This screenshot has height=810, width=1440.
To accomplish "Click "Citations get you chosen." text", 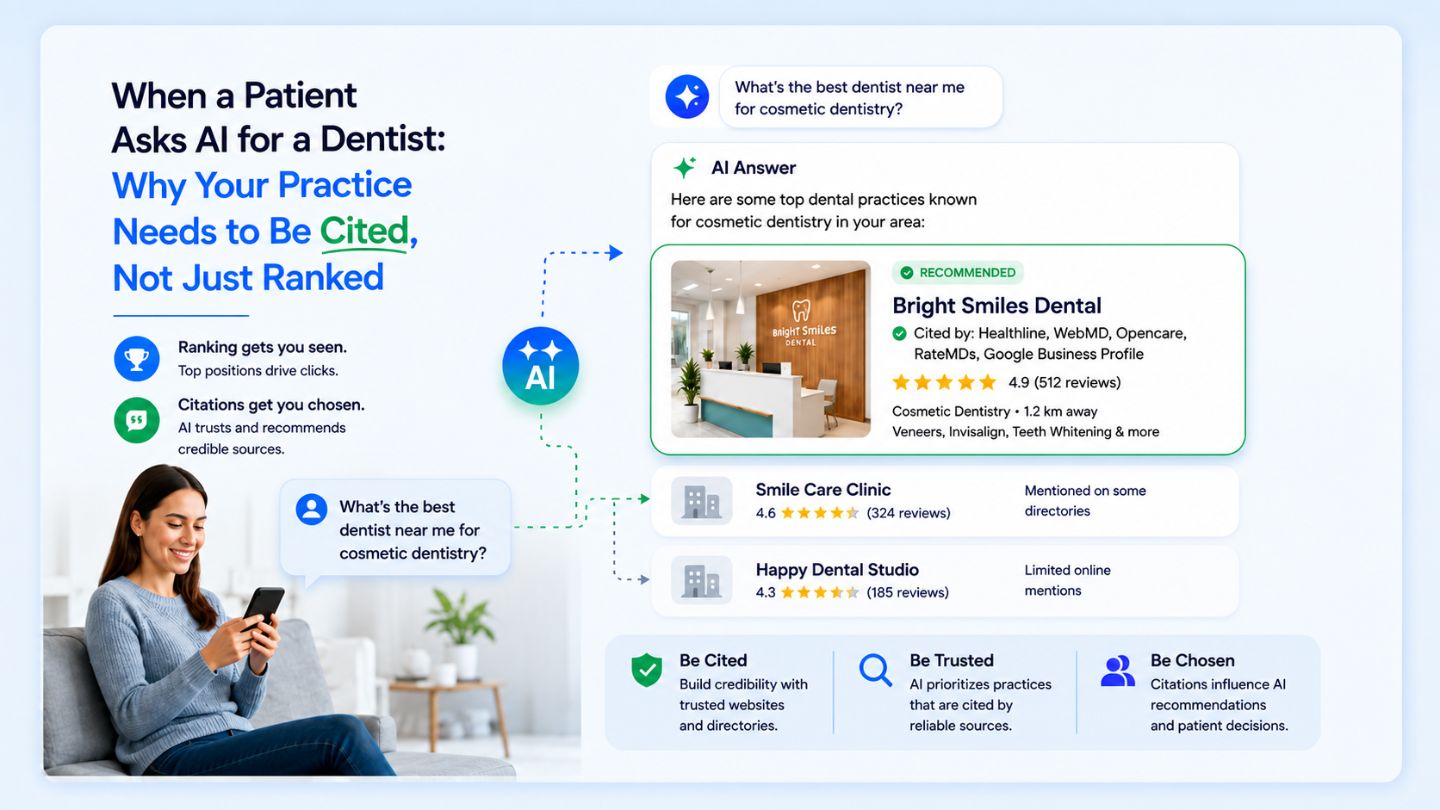I will [x=271, y=405].
